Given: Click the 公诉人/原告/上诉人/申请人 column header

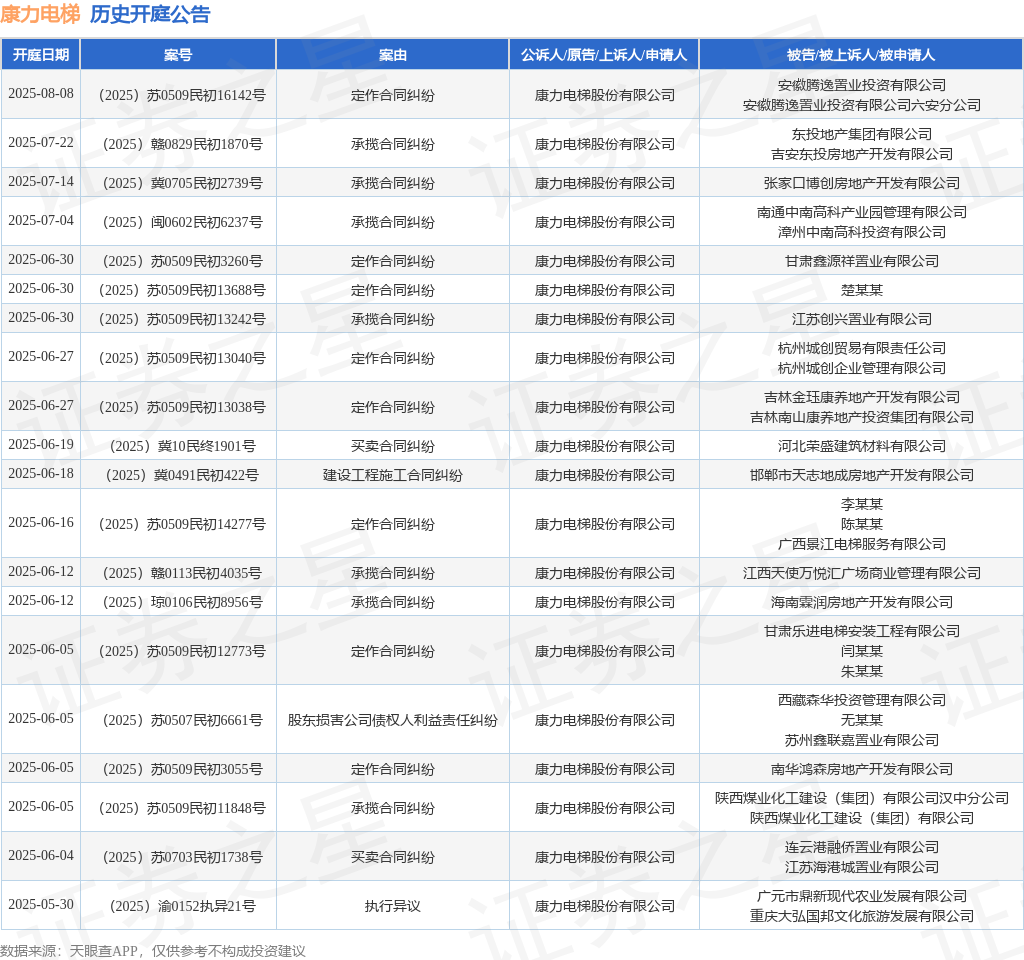Looking at the screenshot, I should point(604,55).
